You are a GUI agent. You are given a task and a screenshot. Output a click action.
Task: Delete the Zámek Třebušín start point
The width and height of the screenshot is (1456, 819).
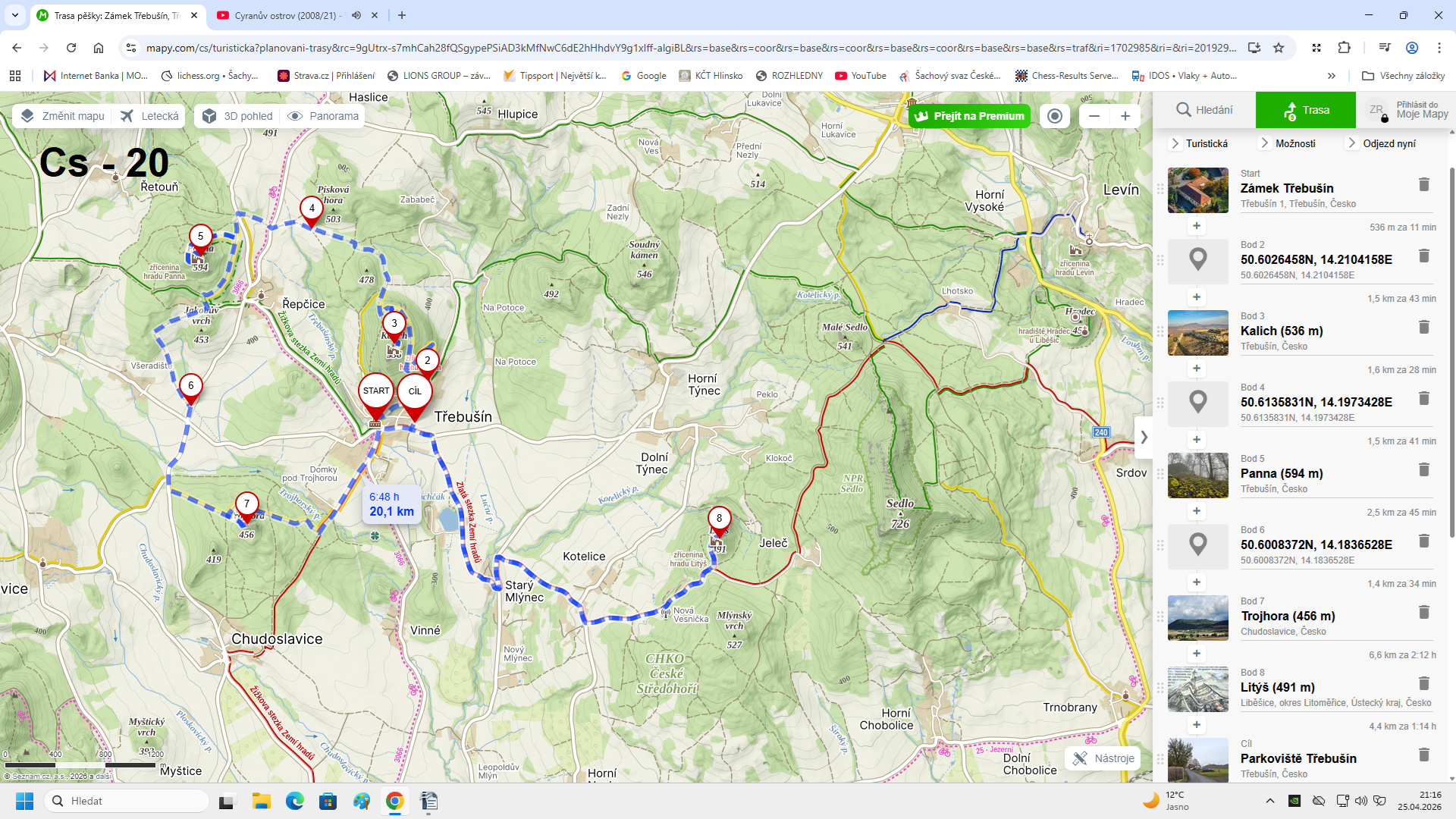click(1423, 184)
